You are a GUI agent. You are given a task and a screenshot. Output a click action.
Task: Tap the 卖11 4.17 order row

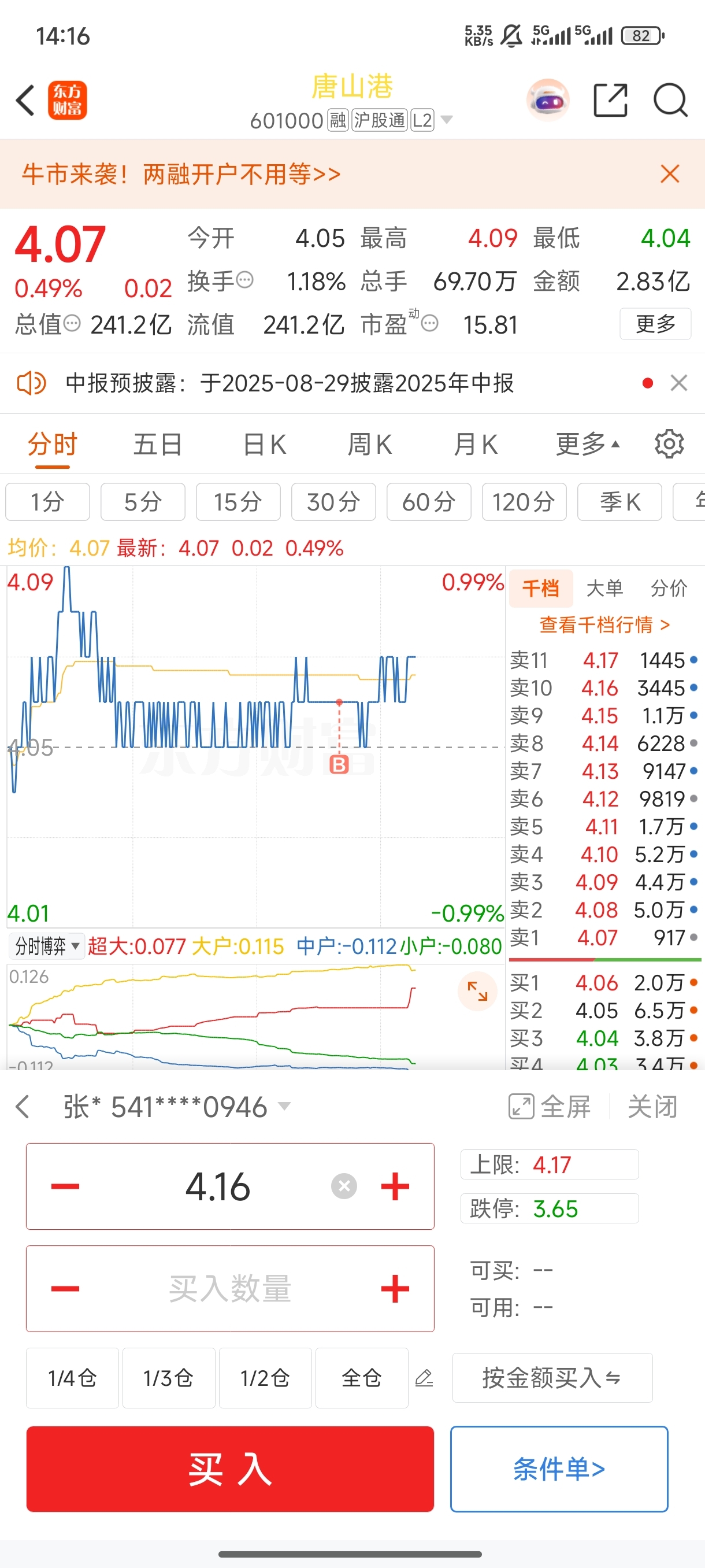(x=604, y=660)
